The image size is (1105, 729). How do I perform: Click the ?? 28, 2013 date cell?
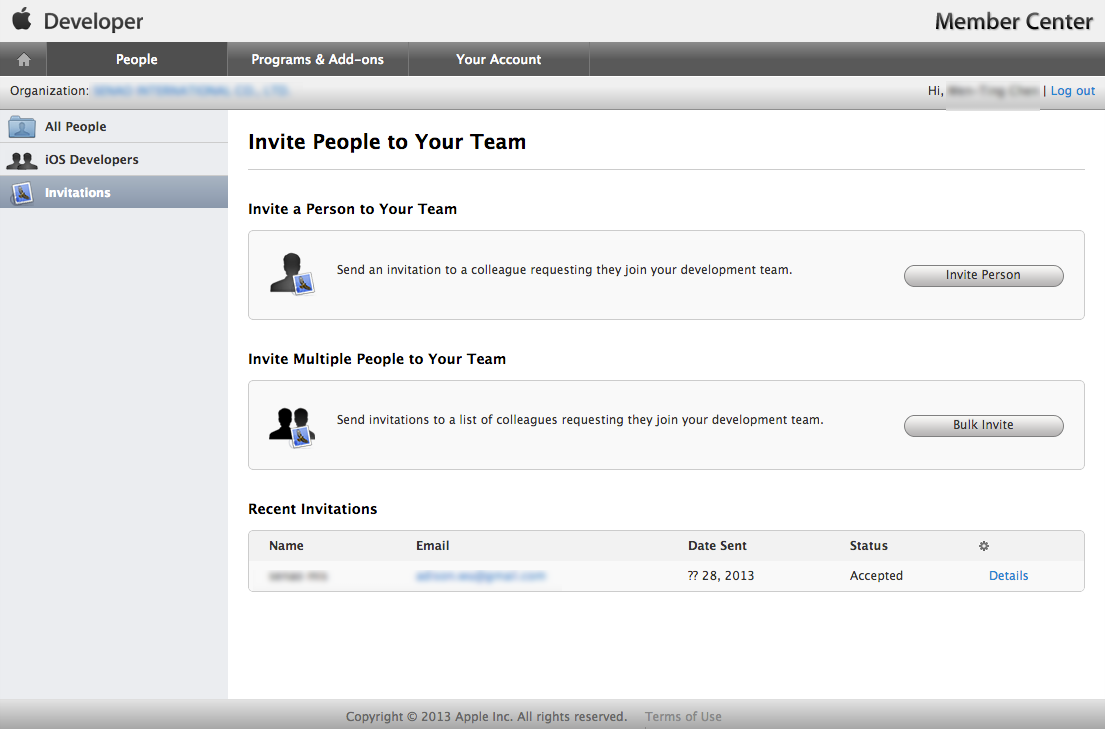[721, 576]
